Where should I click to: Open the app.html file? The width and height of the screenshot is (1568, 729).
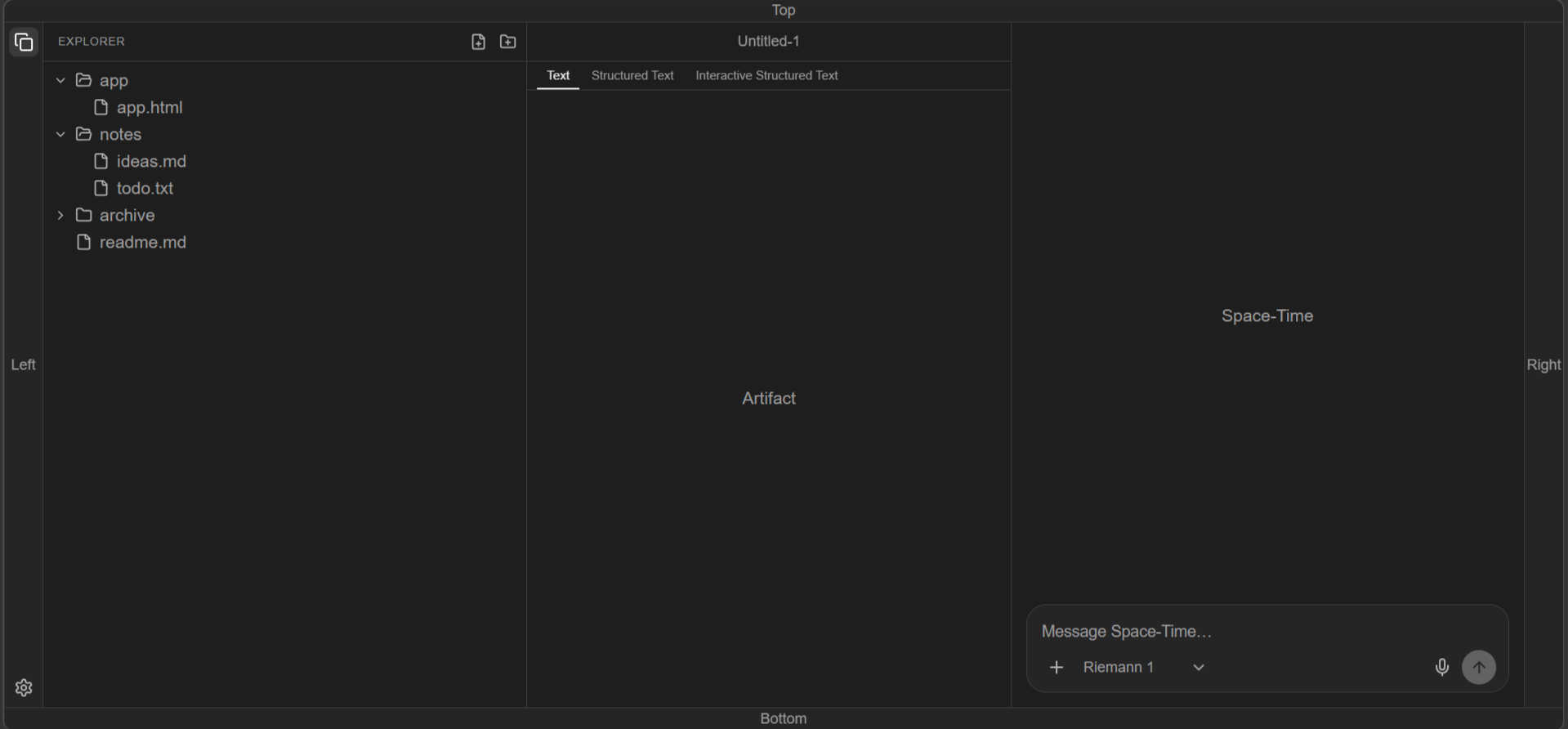(150, 107)
